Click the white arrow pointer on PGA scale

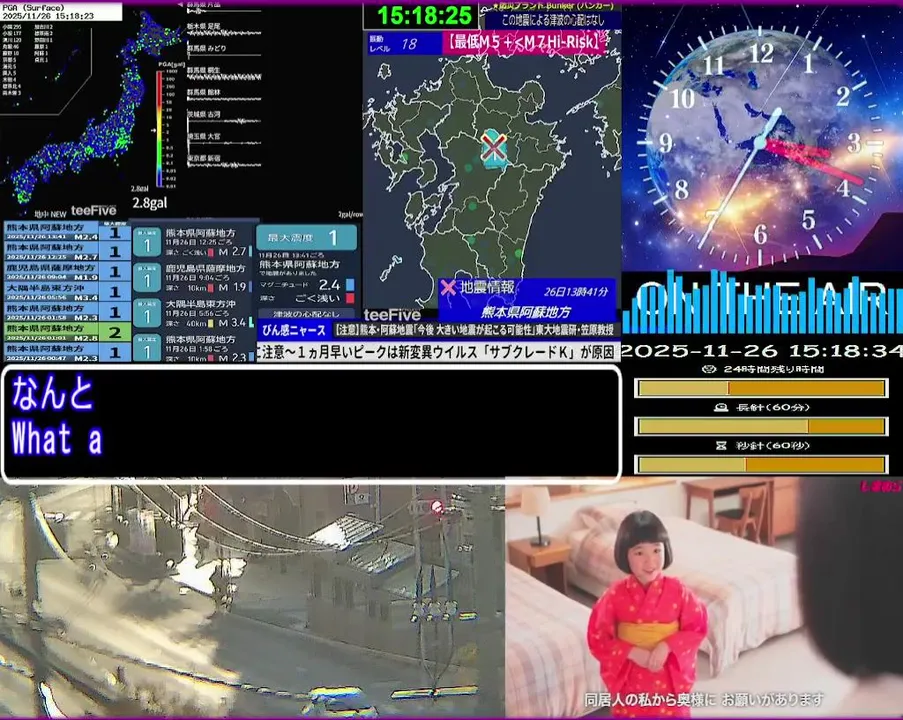(153, 130)
